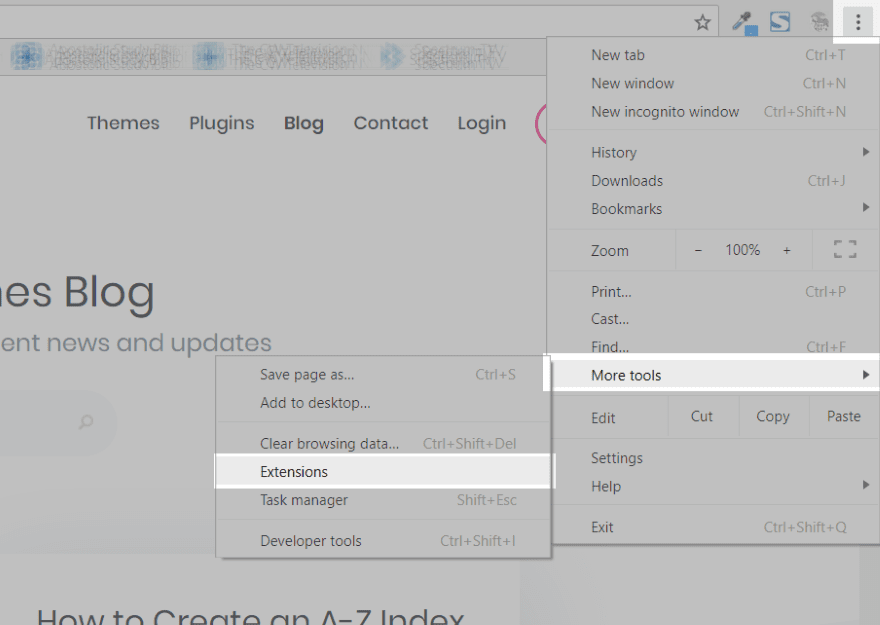This screenshot has height=625, width=880.
Task: Enter fullscreen using the zoom row icon
Action: pos(845,250)
